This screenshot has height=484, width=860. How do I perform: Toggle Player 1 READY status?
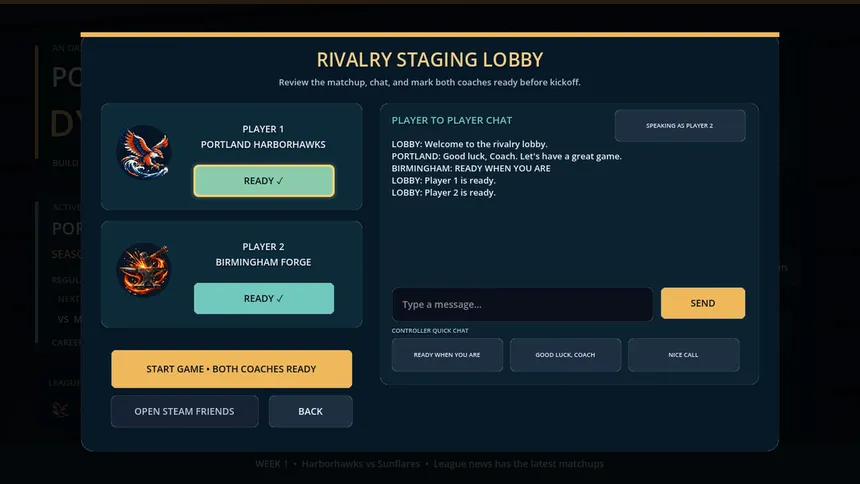point(264,181)
